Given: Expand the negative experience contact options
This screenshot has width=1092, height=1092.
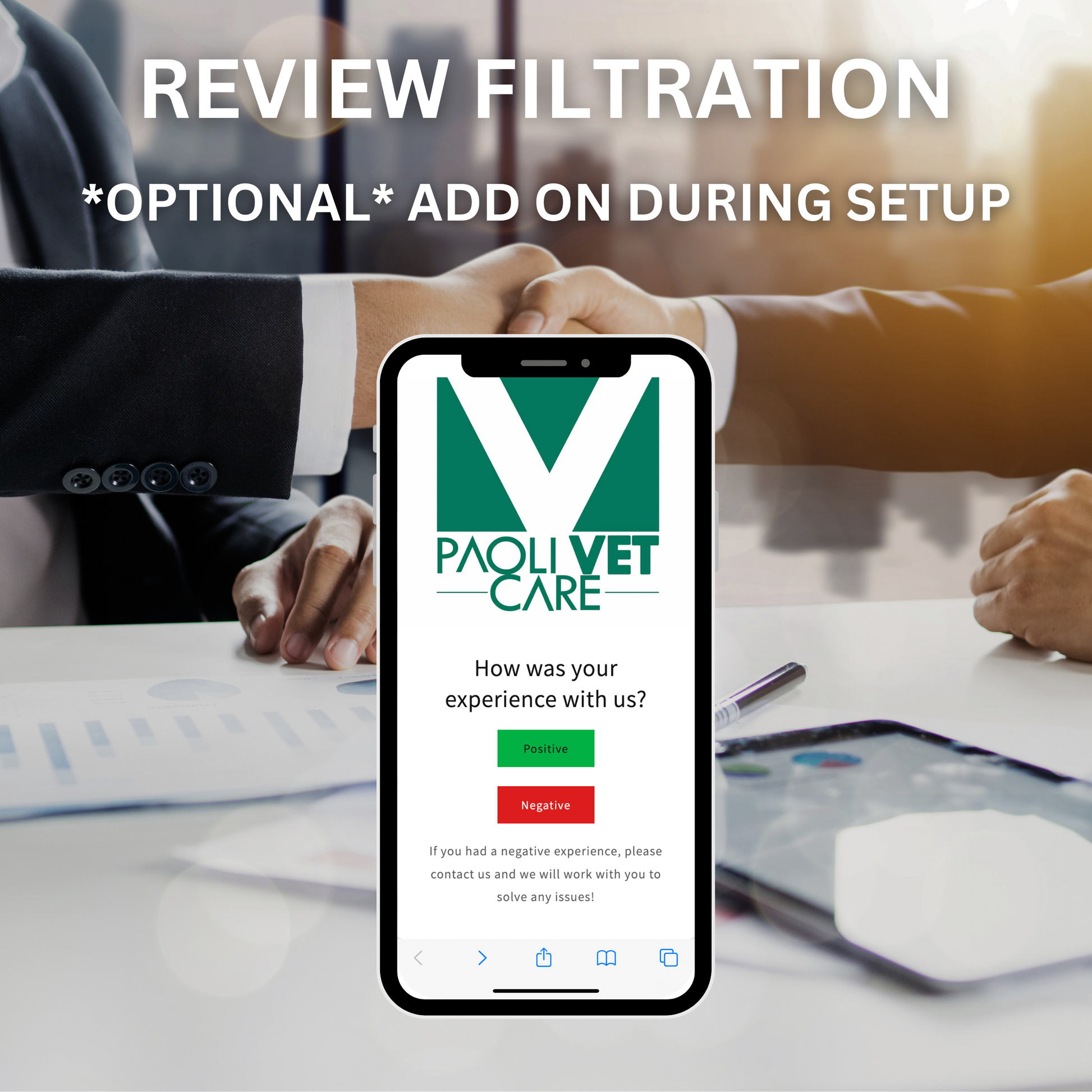Looking at the screenshot, I should pyautogui.click(x=546, y=806).
